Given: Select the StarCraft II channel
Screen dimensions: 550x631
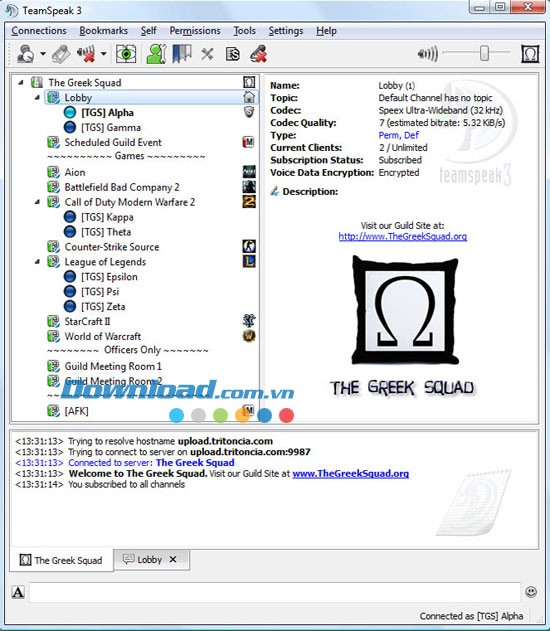Looking at the screenshot, I should tap(87, 322).
